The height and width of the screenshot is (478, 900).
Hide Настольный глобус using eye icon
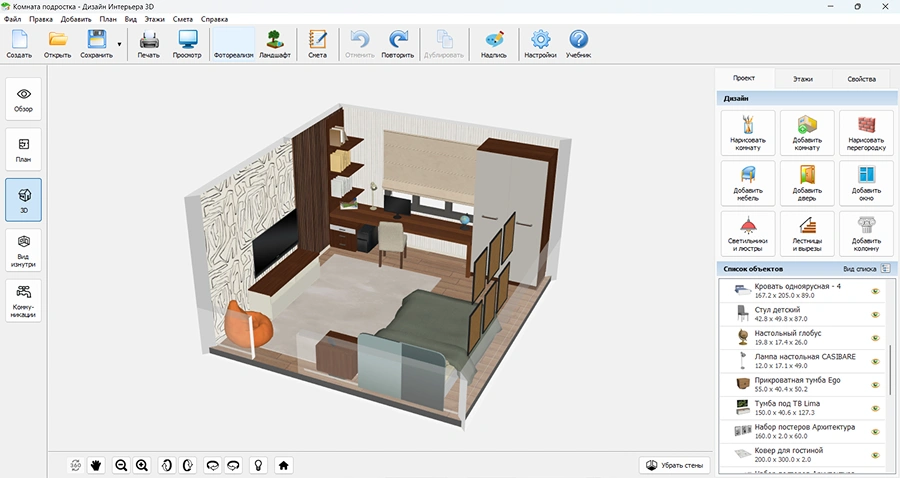874,339
